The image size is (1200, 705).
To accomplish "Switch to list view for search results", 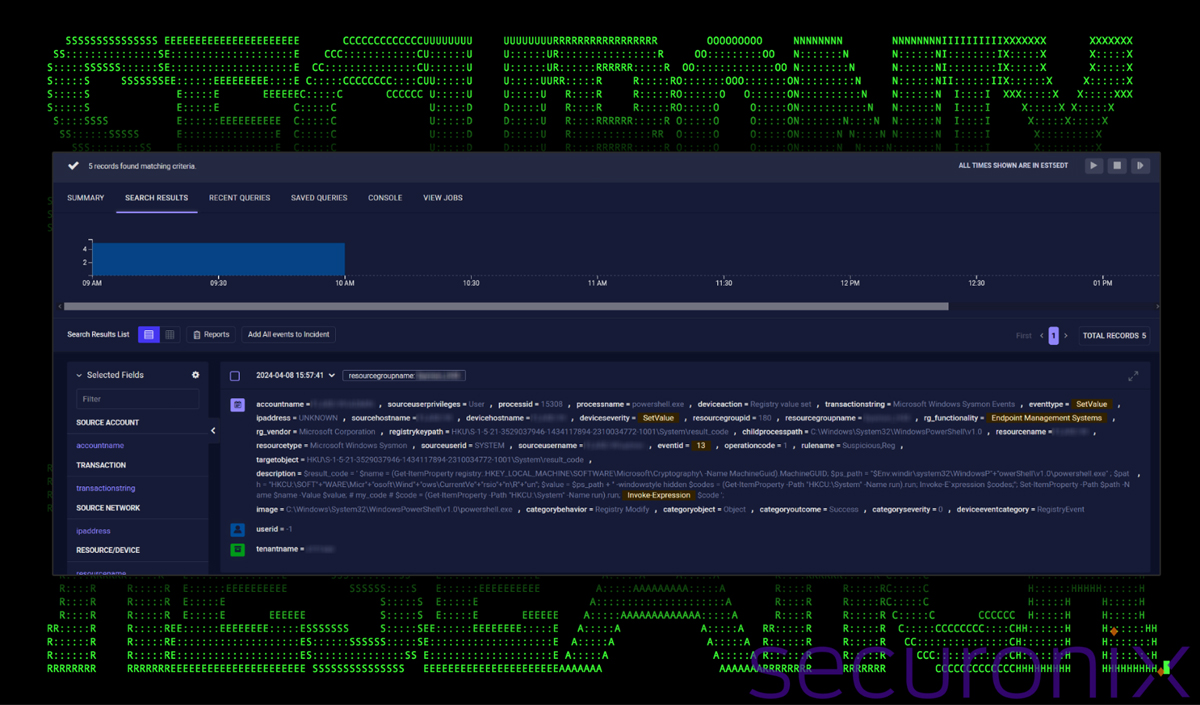I will pos(149,335).
